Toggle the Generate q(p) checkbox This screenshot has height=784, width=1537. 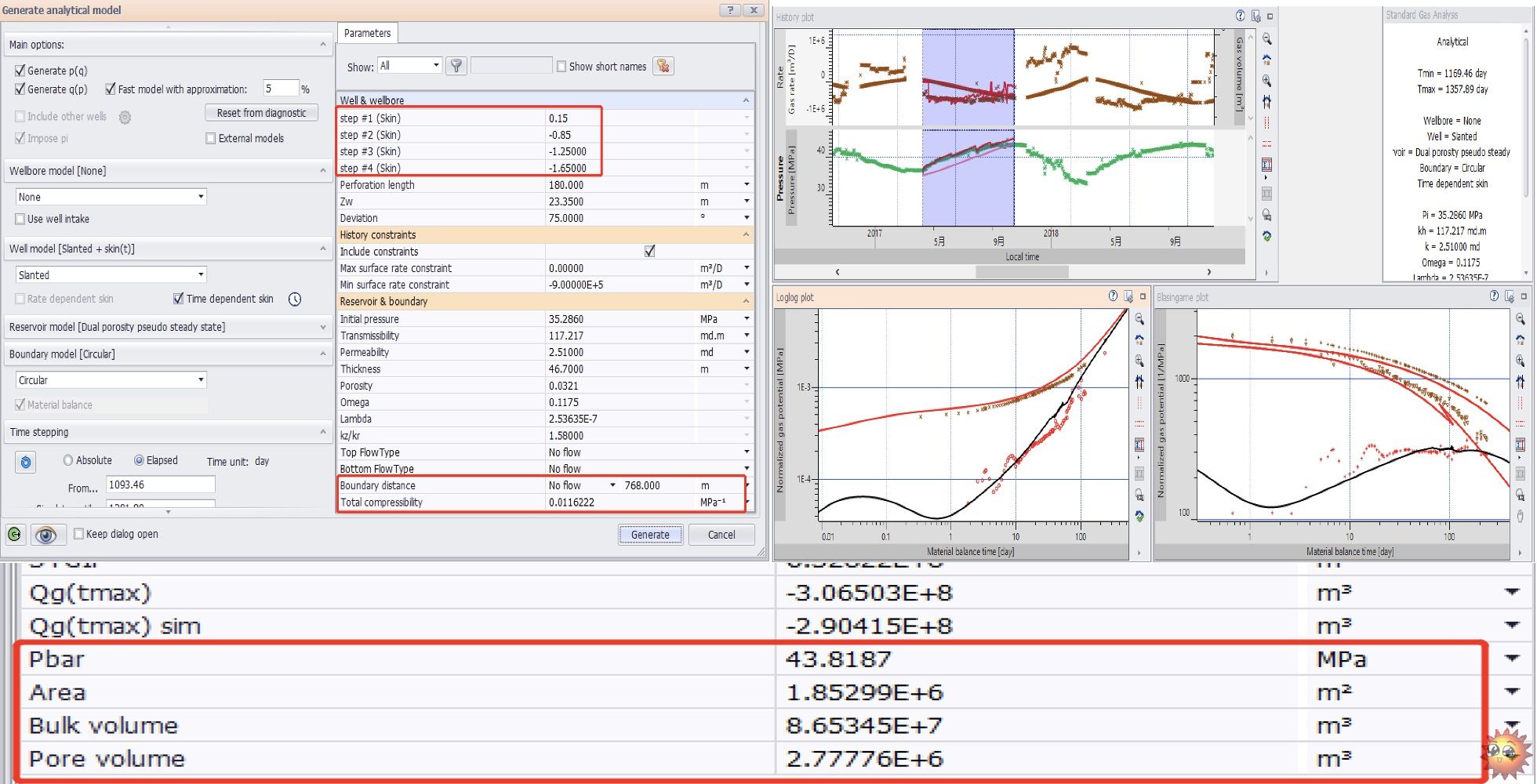(20, 89)
